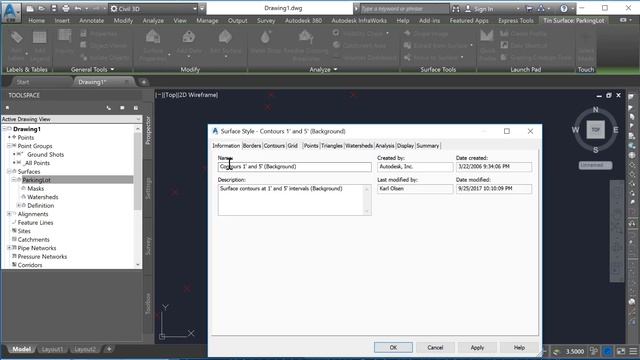Click the Print icon in quick access toolbar
This screenshot has height=360, width=640.
66,8
